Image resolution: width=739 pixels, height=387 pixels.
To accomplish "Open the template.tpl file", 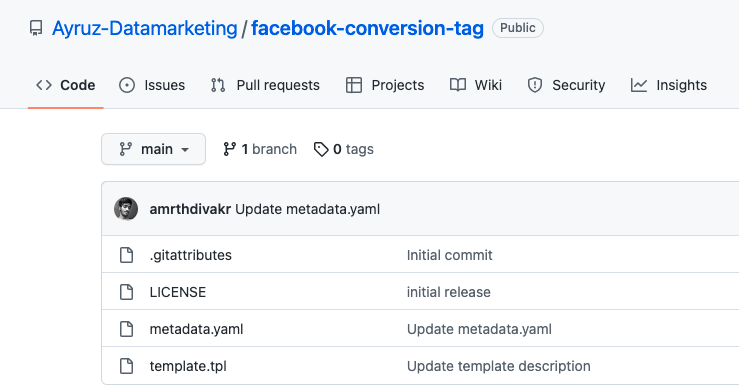I will click(x=188, y=366).
